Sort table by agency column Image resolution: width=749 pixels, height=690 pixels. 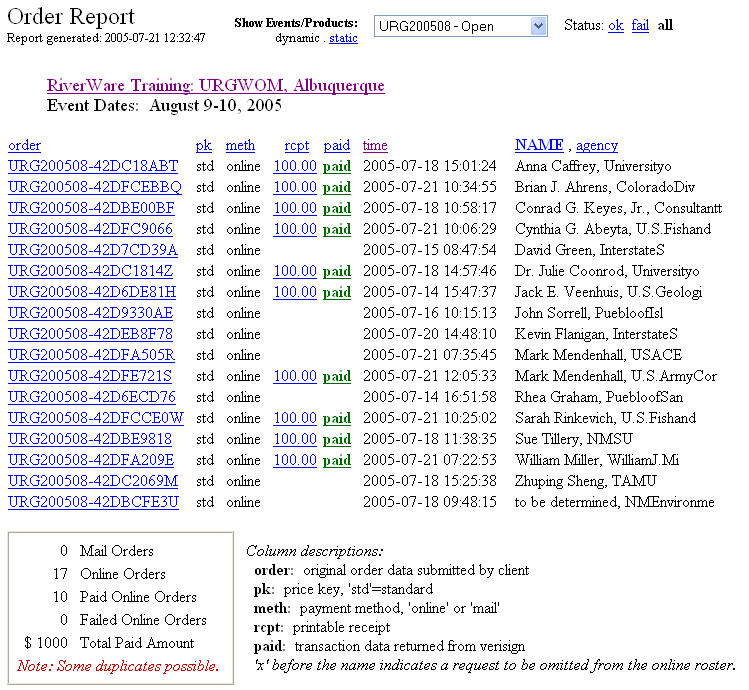point(597,145)
